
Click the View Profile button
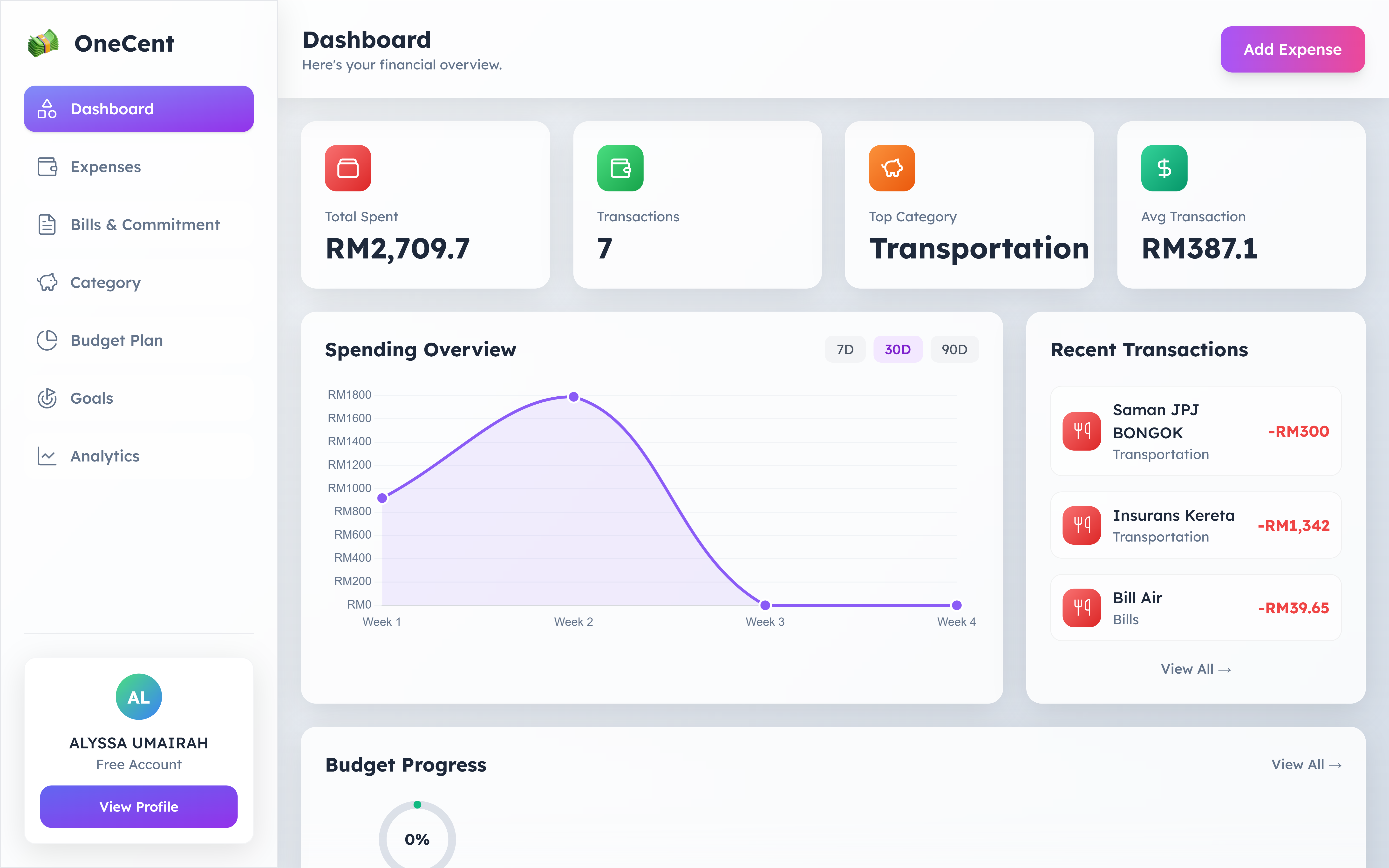click(x=139, y=807)
